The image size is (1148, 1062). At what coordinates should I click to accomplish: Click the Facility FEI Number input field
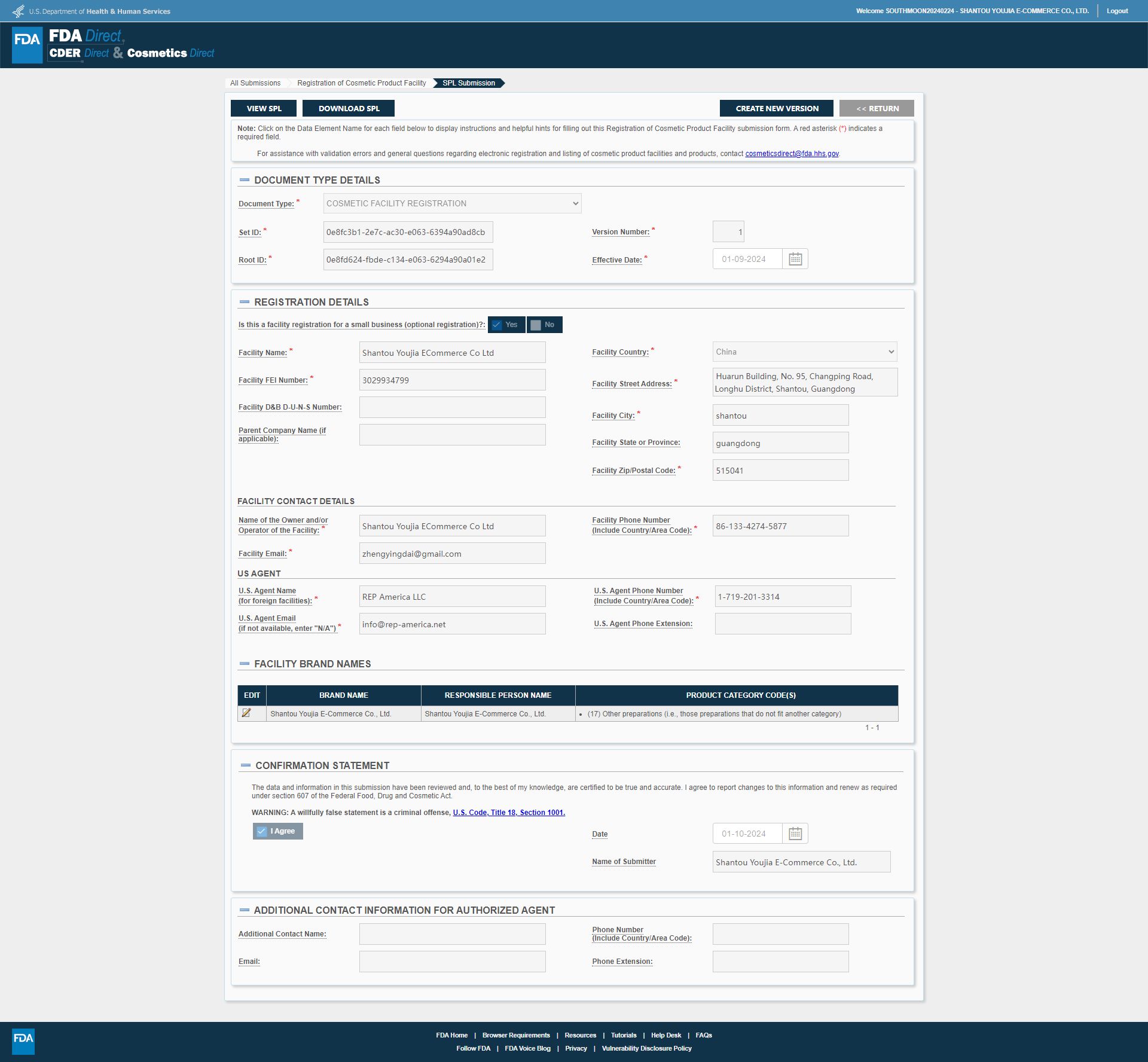coord(451,380)
